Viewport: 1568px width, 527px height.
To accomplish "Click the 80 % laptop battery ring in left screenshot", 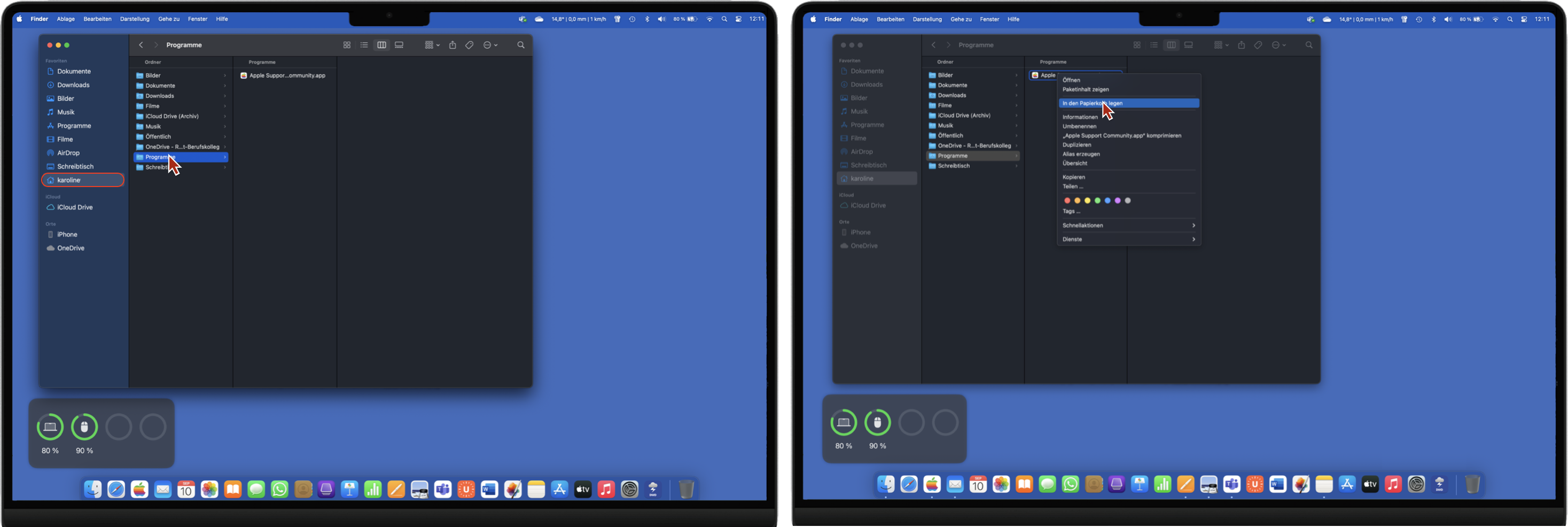I will (50, 427).
